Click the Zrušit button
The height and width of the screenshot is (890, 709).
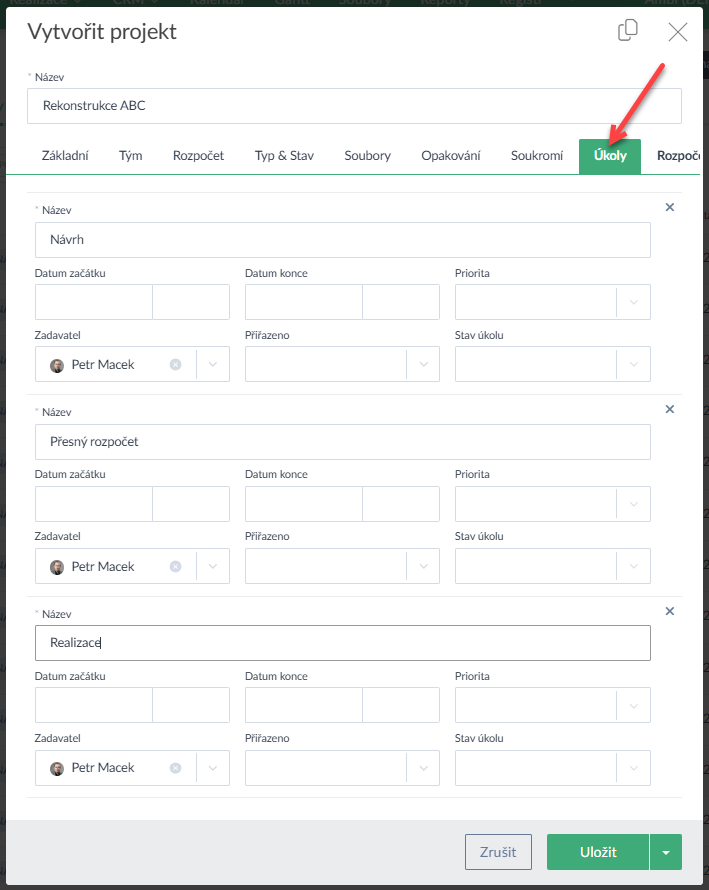coord(498,852)
